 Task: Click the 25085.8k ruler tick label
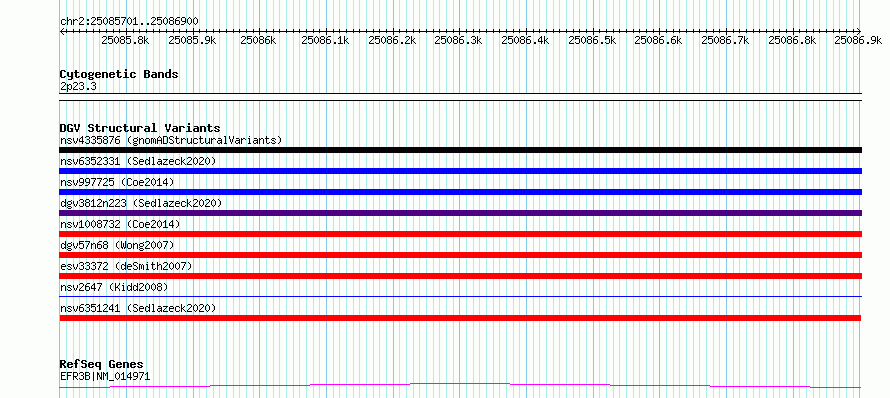pos(125,40)
